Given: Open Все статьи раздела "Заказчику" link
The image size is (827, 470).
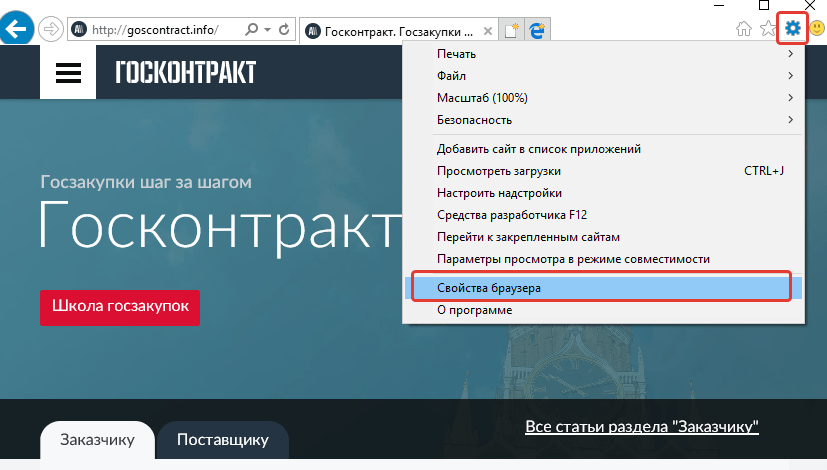Looking at the screenshot, I should point(642,427).
